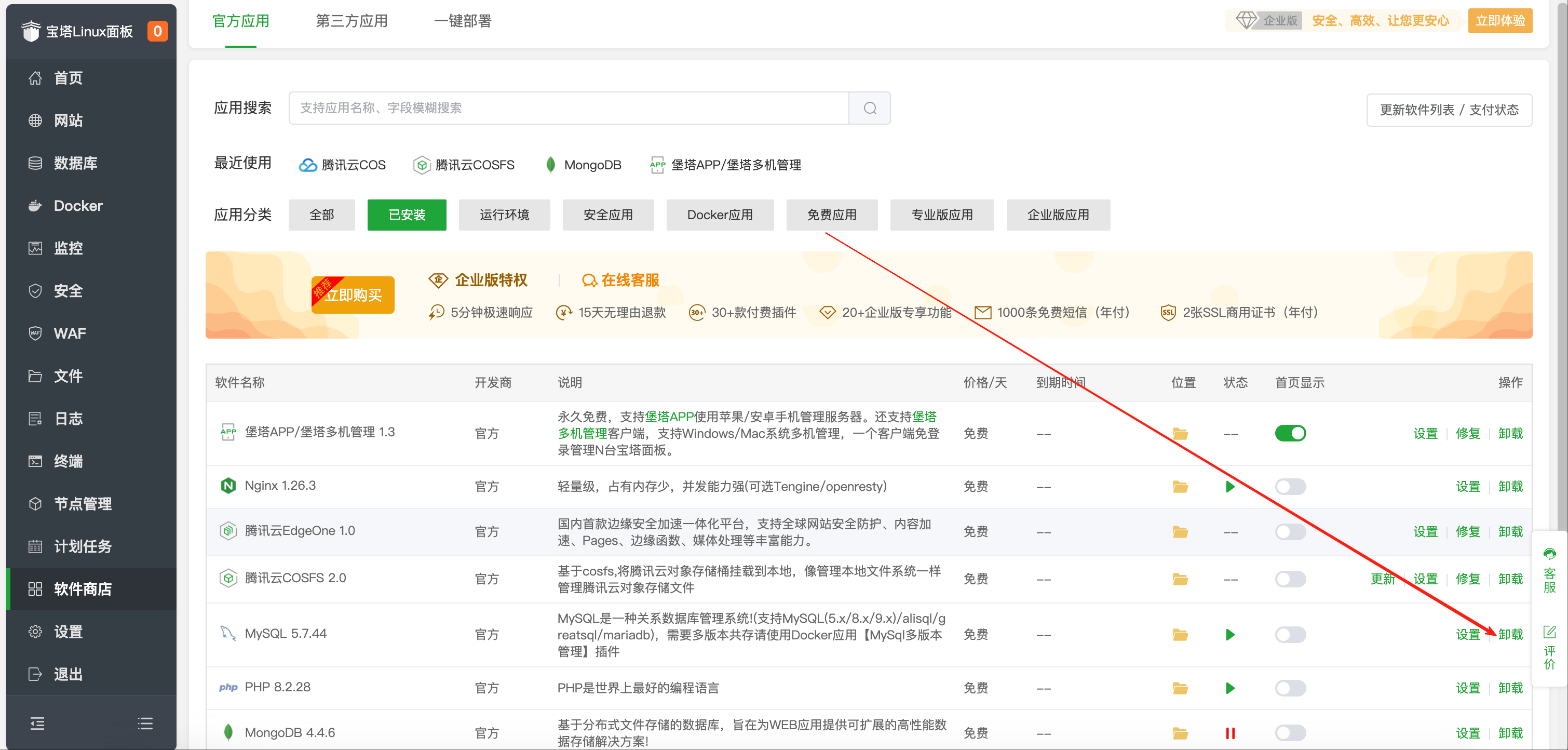This screenshot has width=1568, height=750.
Task: Click the 立即购买 purchase button
Action: pos(353,294)
